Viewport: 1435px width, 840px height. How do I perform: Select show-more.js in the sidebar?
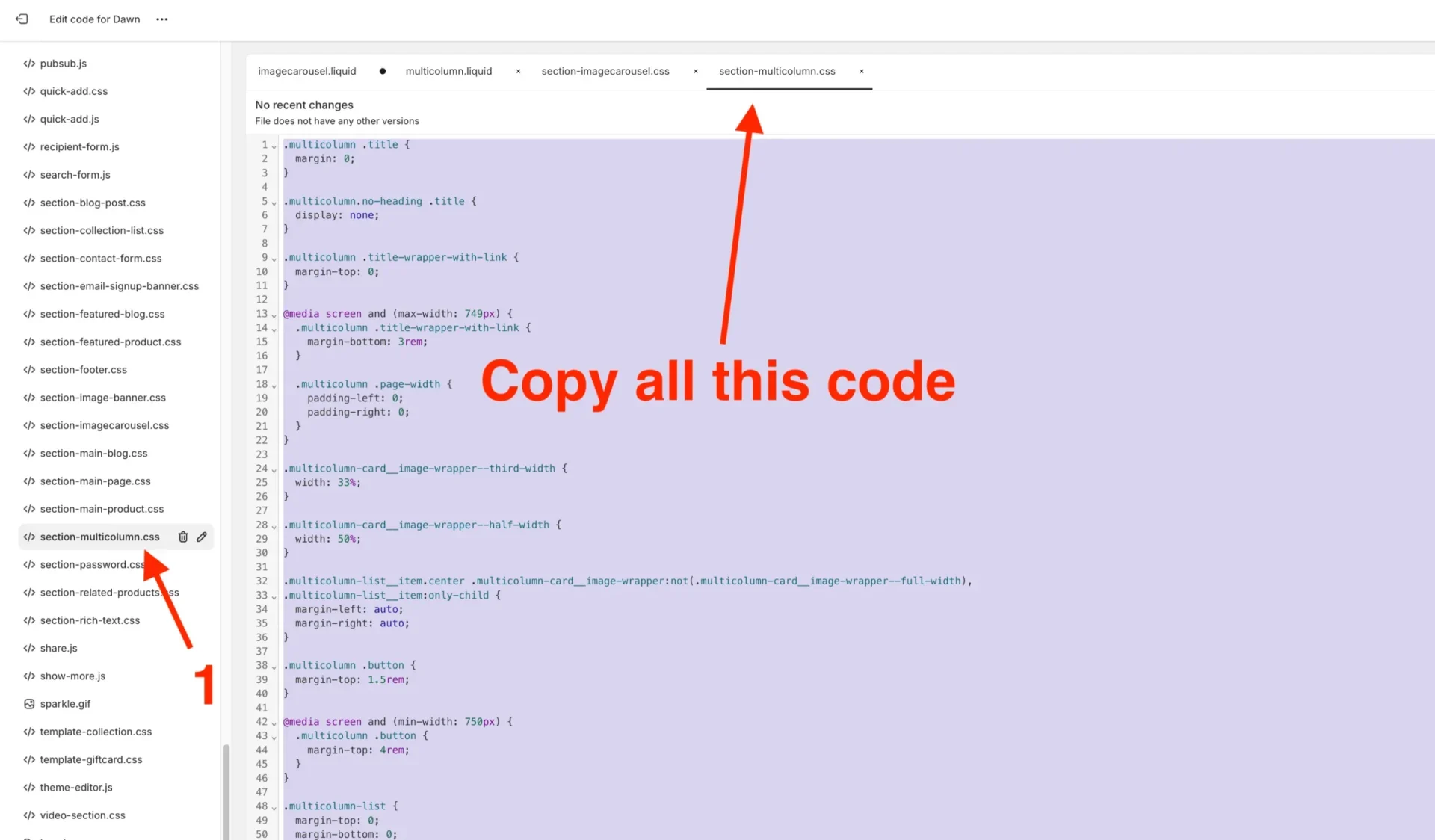tap(72, 676)
